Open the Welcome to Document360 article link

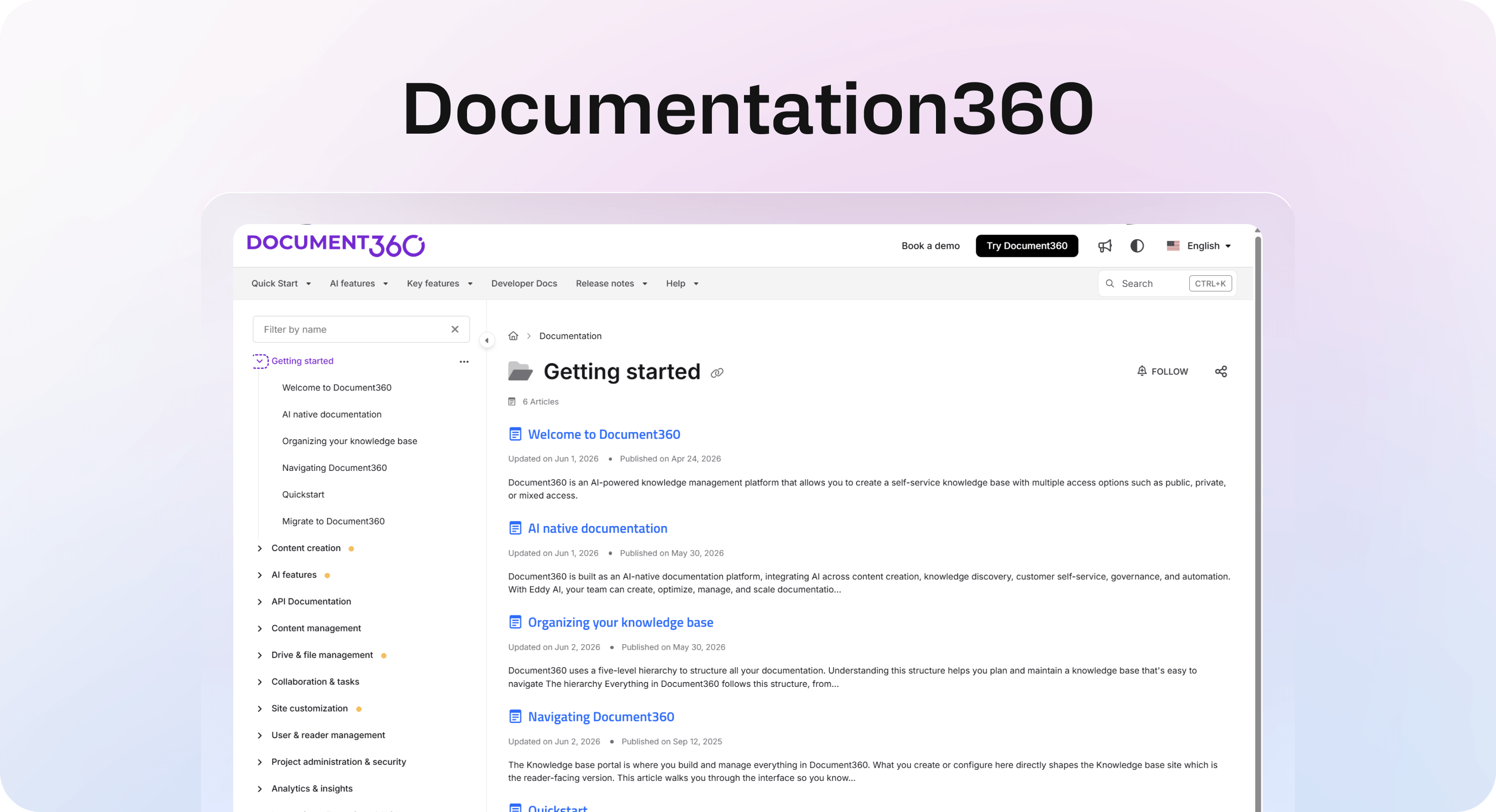point(603,434)
